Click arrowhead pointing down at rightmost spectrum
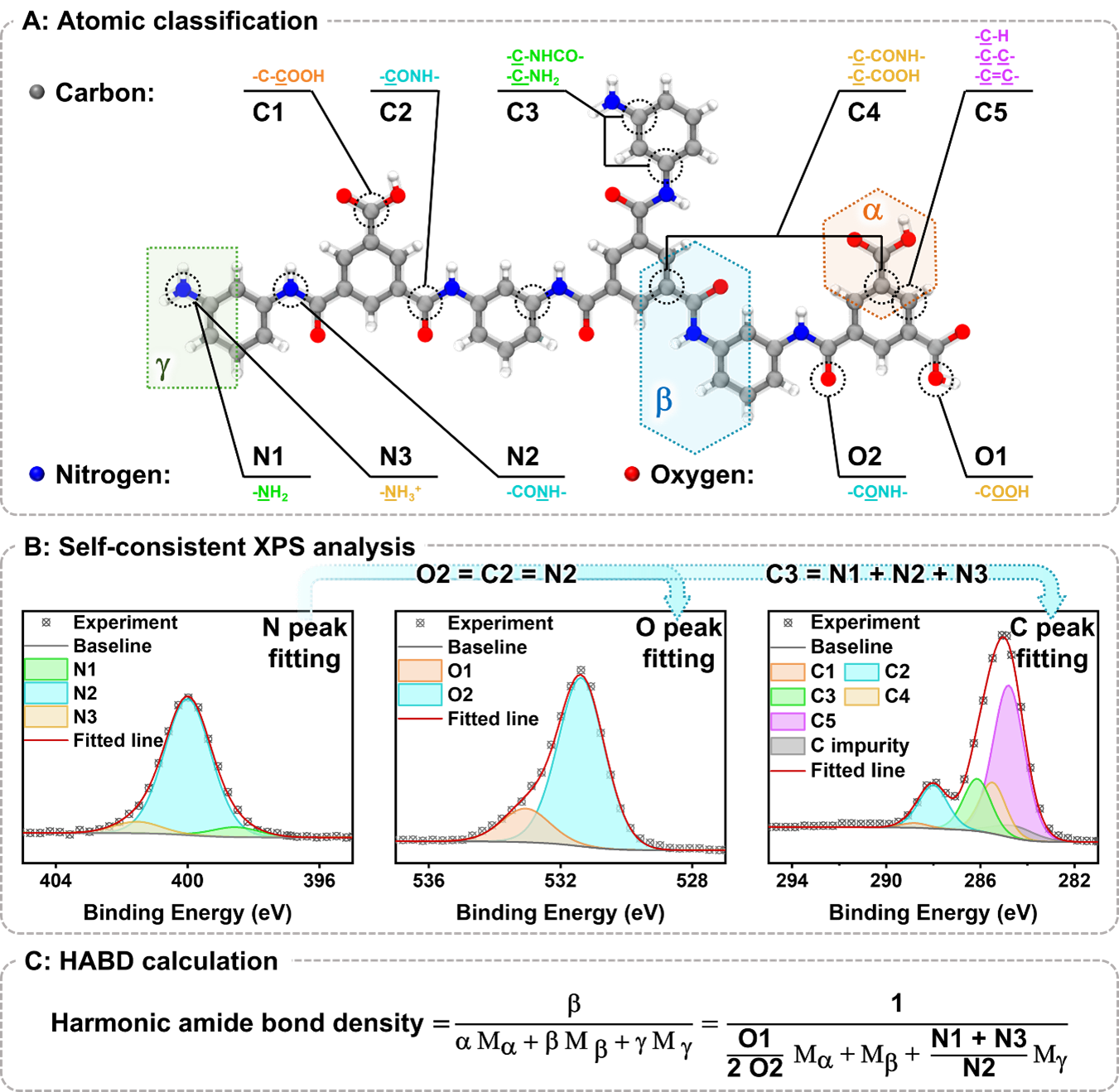The height and width of the screenshot is (1092, 1119). [x=1054, y=607]
